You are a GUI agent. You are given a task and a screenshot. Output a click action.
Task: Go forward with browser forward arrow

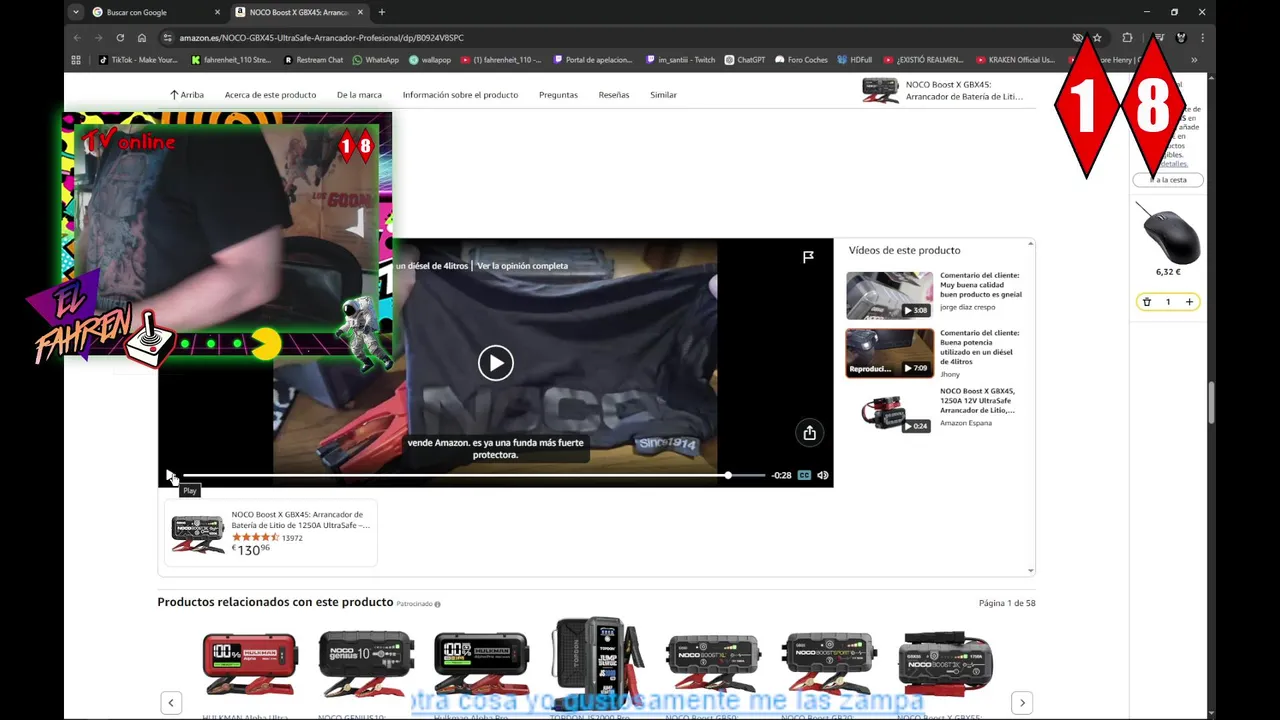coord(98,38)
